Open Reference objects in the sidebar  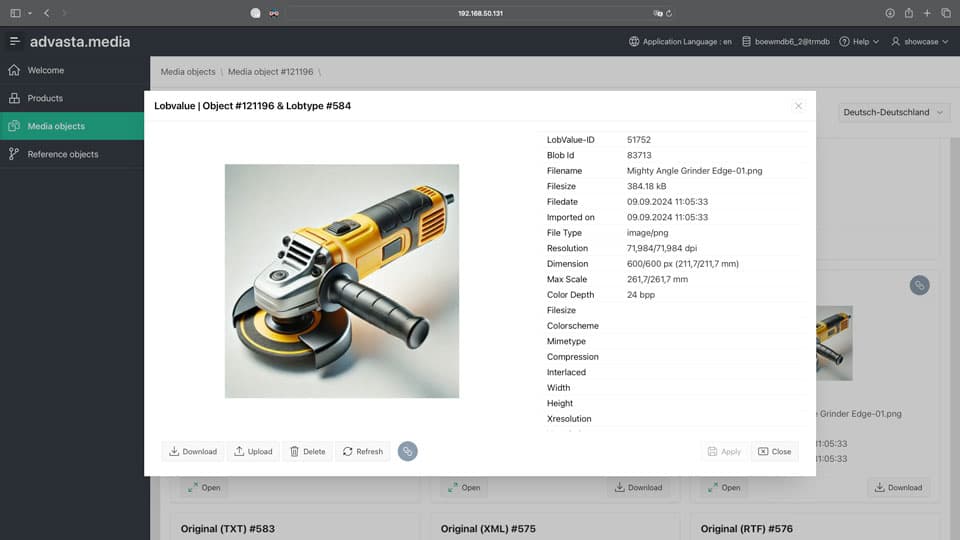pos(72,154)
